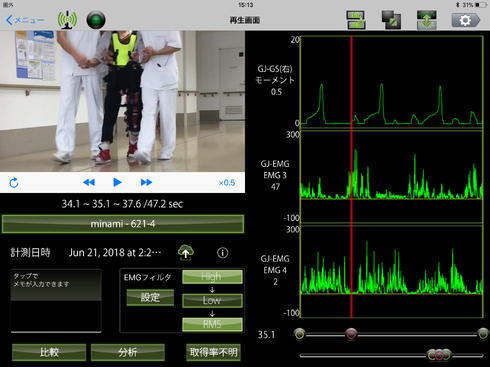
Task: Tap the battery indicator in the status bar
Action: coord(481,5)
